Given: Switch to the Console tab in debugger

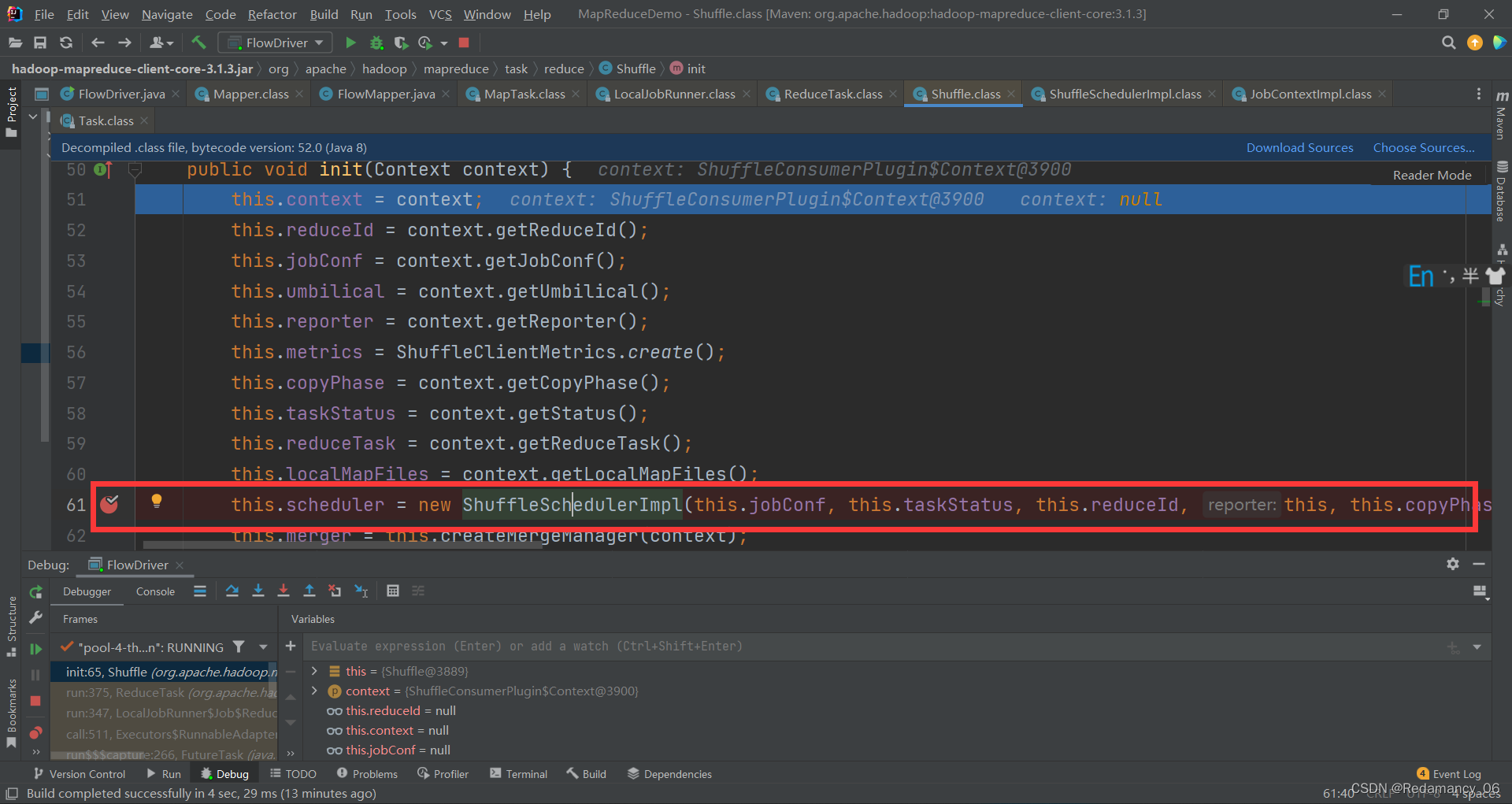Looking at the screenshot, I should click(155, 591).
